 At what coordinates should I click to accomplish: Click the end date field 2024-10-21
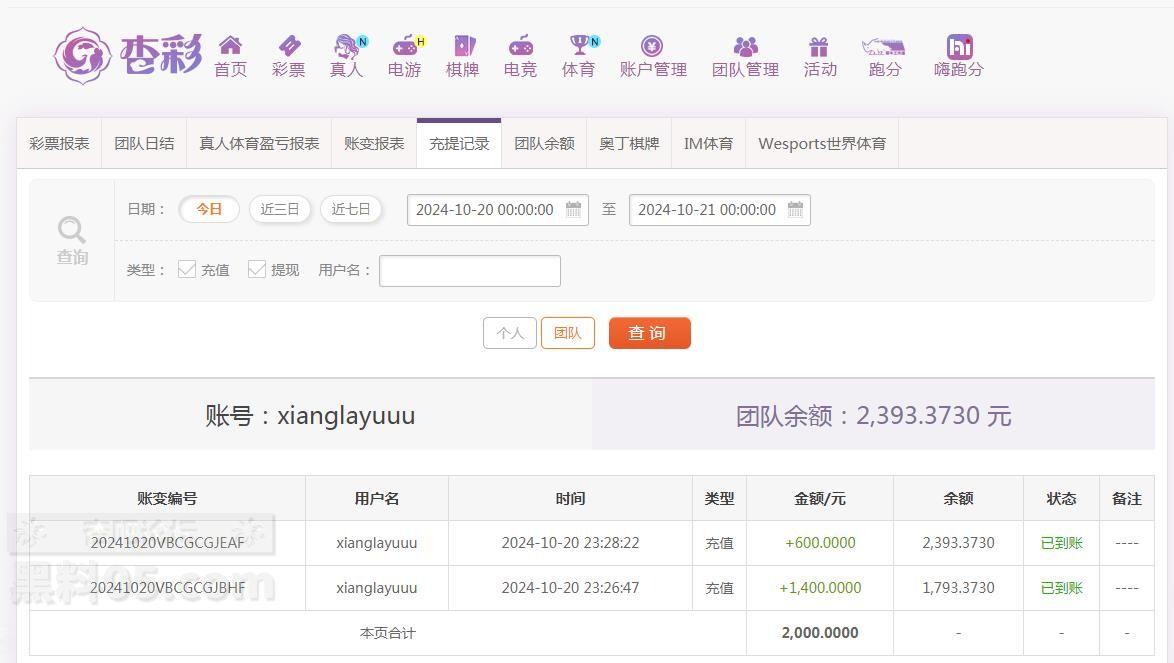720,210
